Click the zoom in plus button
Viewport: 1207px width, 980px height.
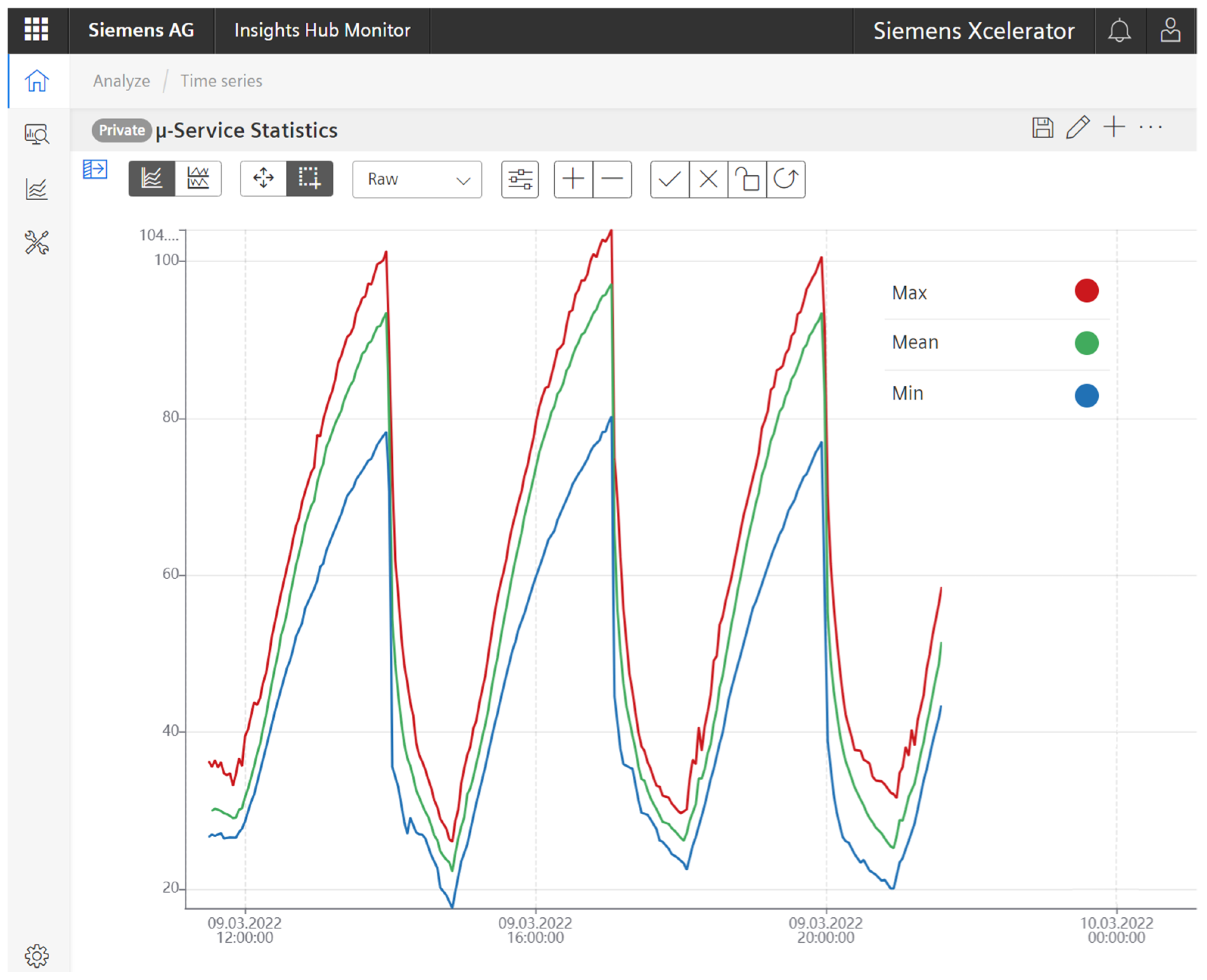point(573,180)
